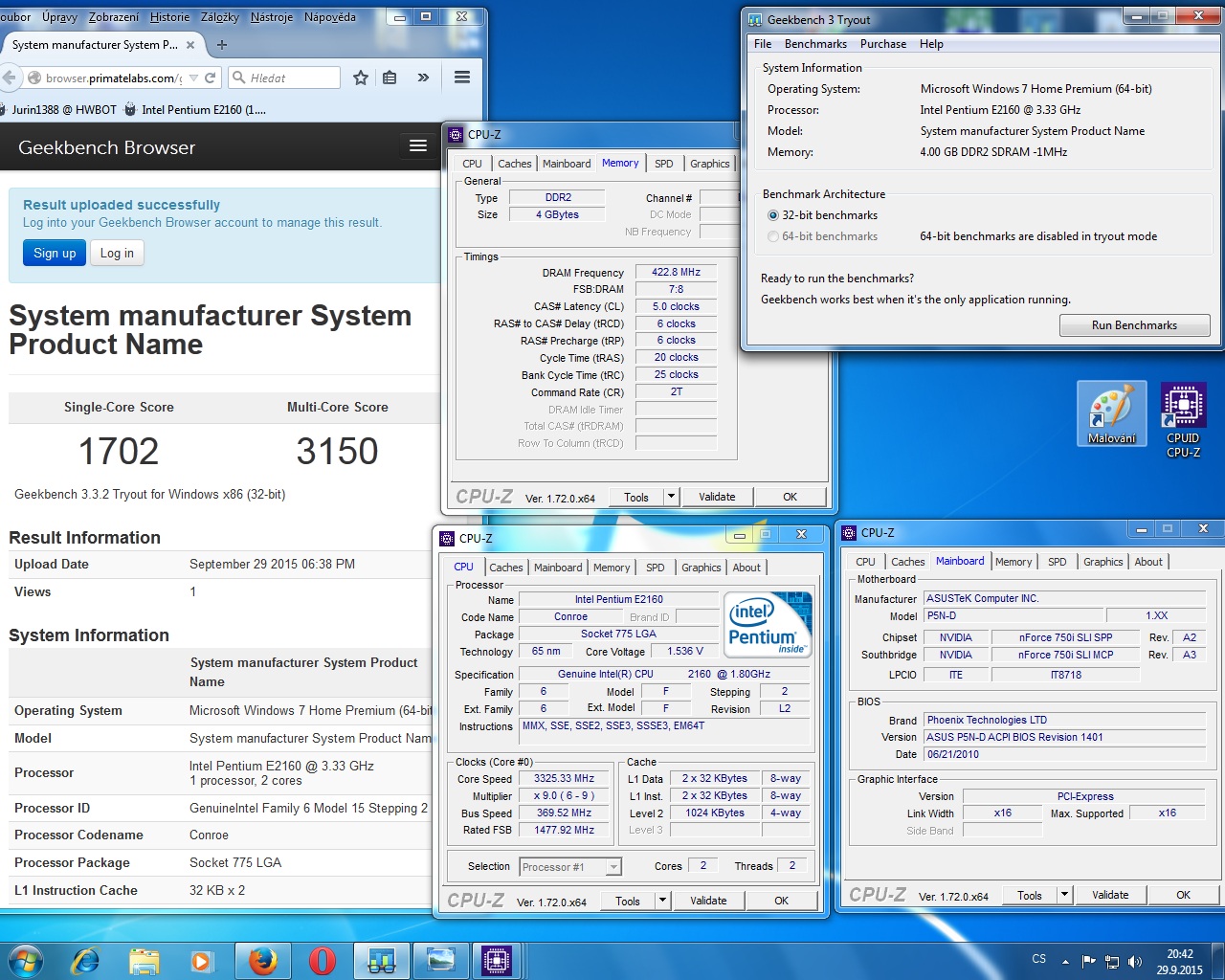Open Graphics tab in mainboard CPU-Z window

pyautogui.click(x=1103, y=562)
